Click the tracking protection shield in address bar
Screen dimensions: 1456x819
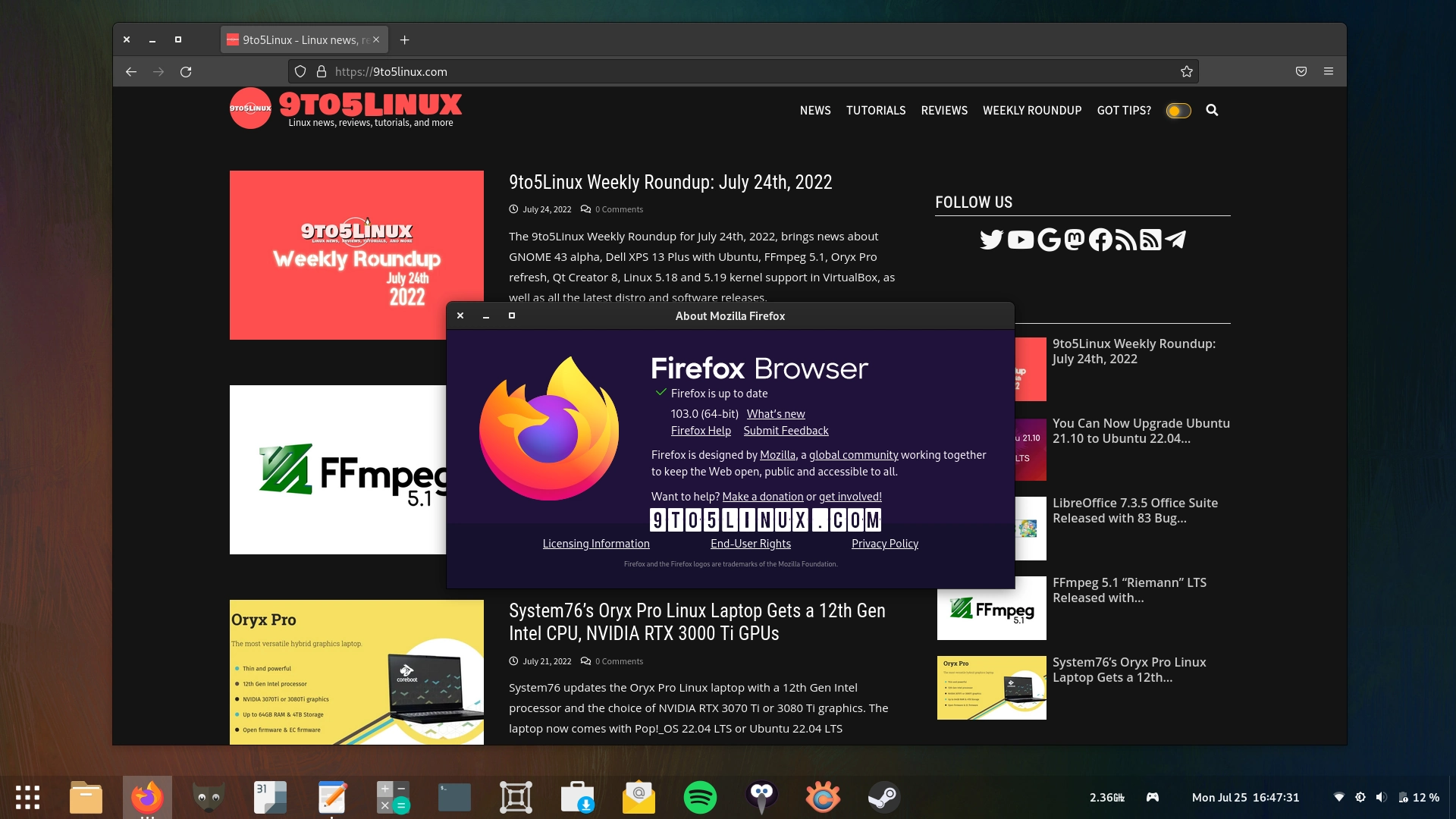point(300,71)
